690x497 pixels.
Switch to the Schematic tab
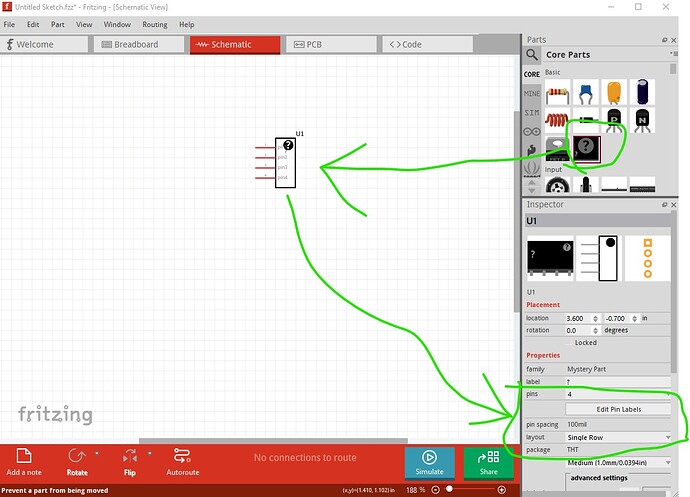point(235,44)
